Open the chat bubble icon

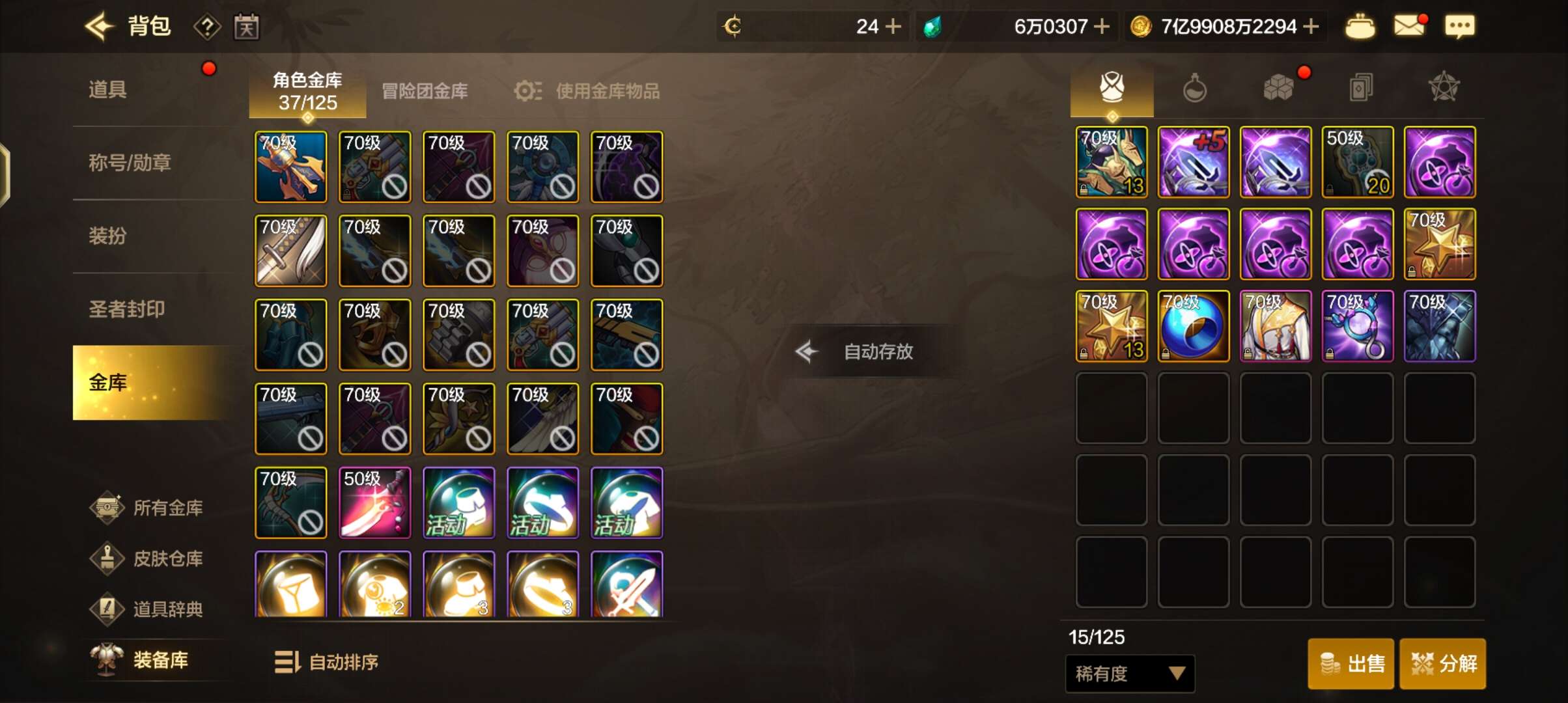[x=1459, y=27]
